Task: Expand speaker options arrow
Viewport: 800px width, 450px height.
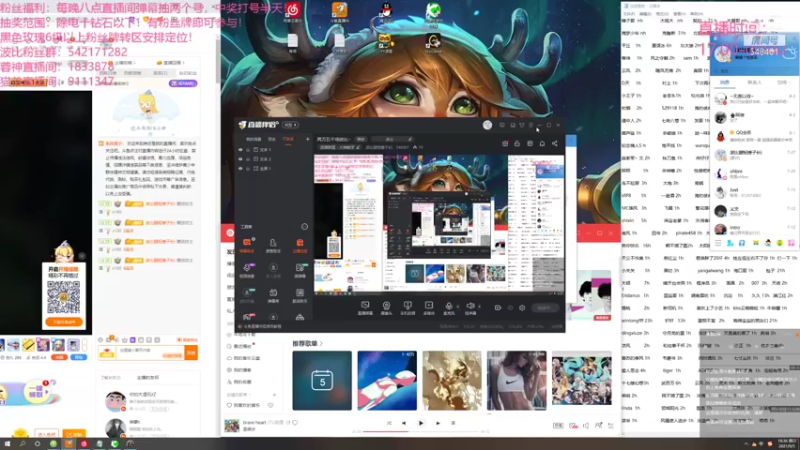Action: [479, 307]
